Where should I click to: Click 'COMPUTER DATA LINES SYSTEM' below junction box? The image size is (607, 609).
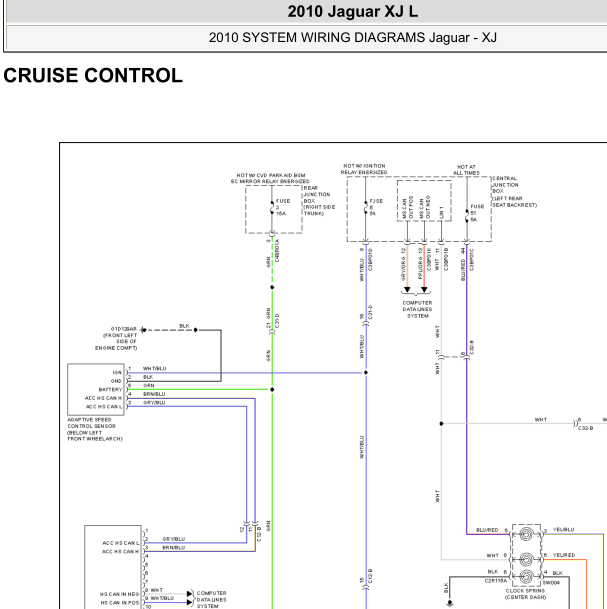(417, 310)
